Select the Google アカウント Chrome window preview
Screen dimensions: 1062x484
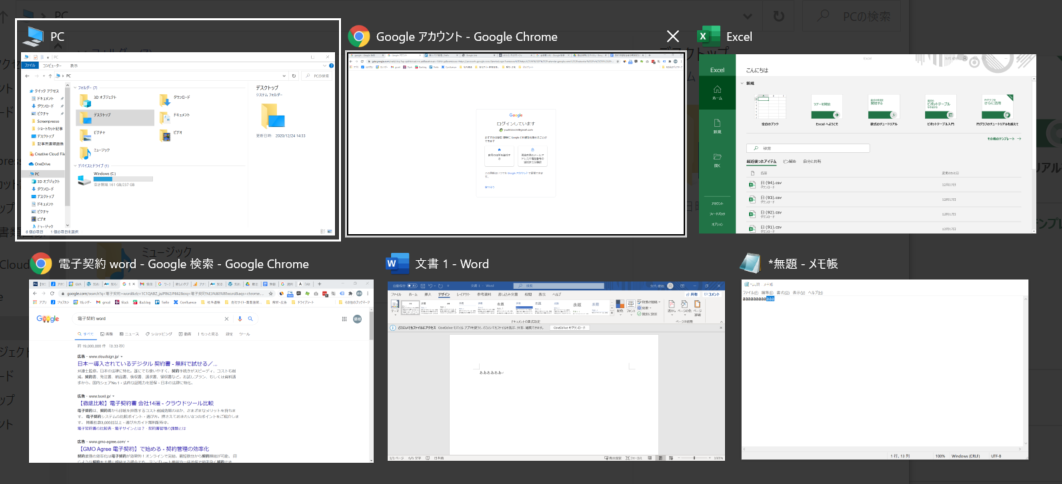(x=515, y=143)
